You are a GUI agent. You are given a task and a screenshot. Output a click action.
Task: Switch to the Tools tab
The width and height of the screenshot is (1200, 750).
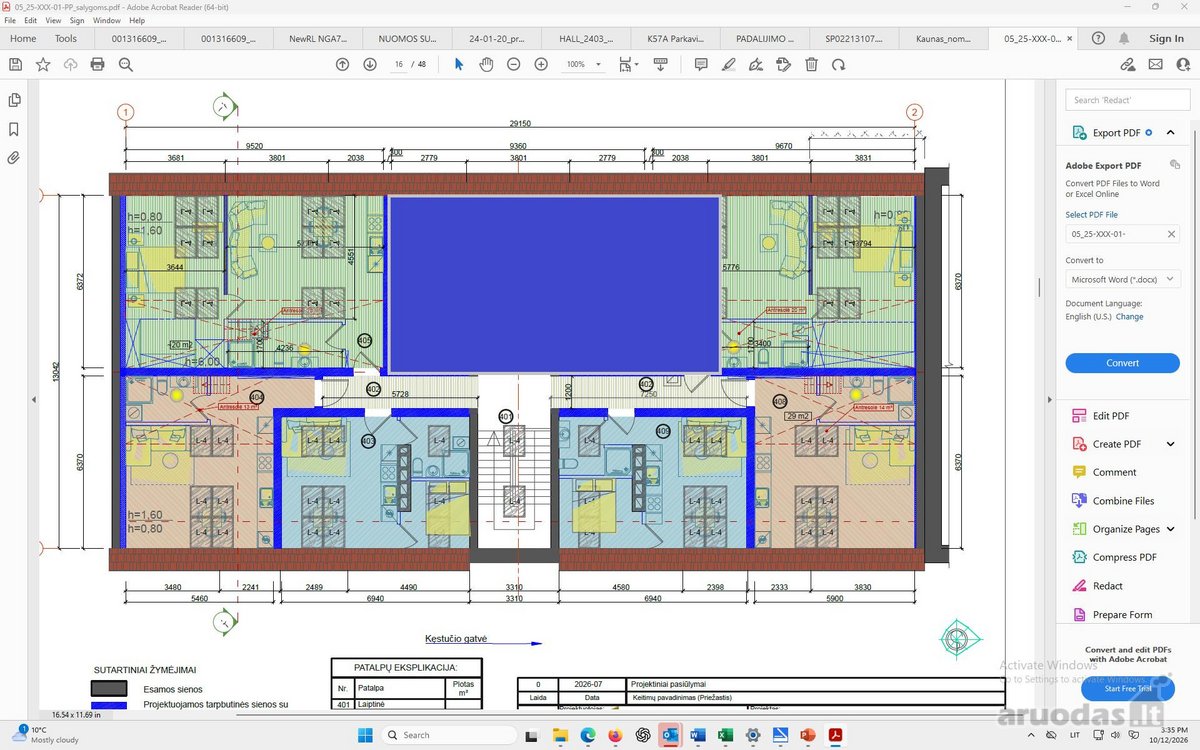(x=66, y=38)
